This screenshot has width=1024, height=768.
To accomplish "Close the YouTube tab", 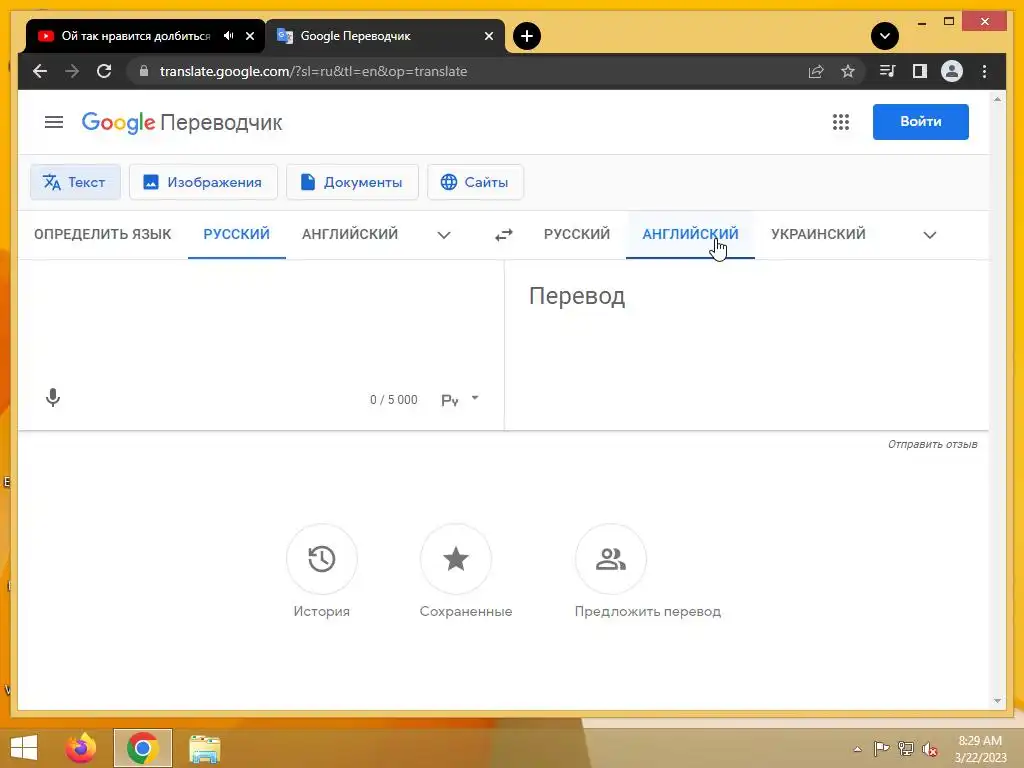I will click(x=249, y=36).
